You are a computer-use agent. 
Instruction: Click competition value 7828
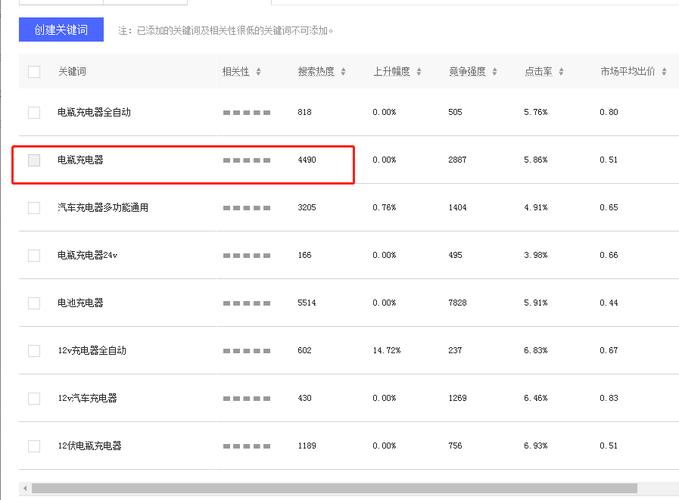(457, 303)
